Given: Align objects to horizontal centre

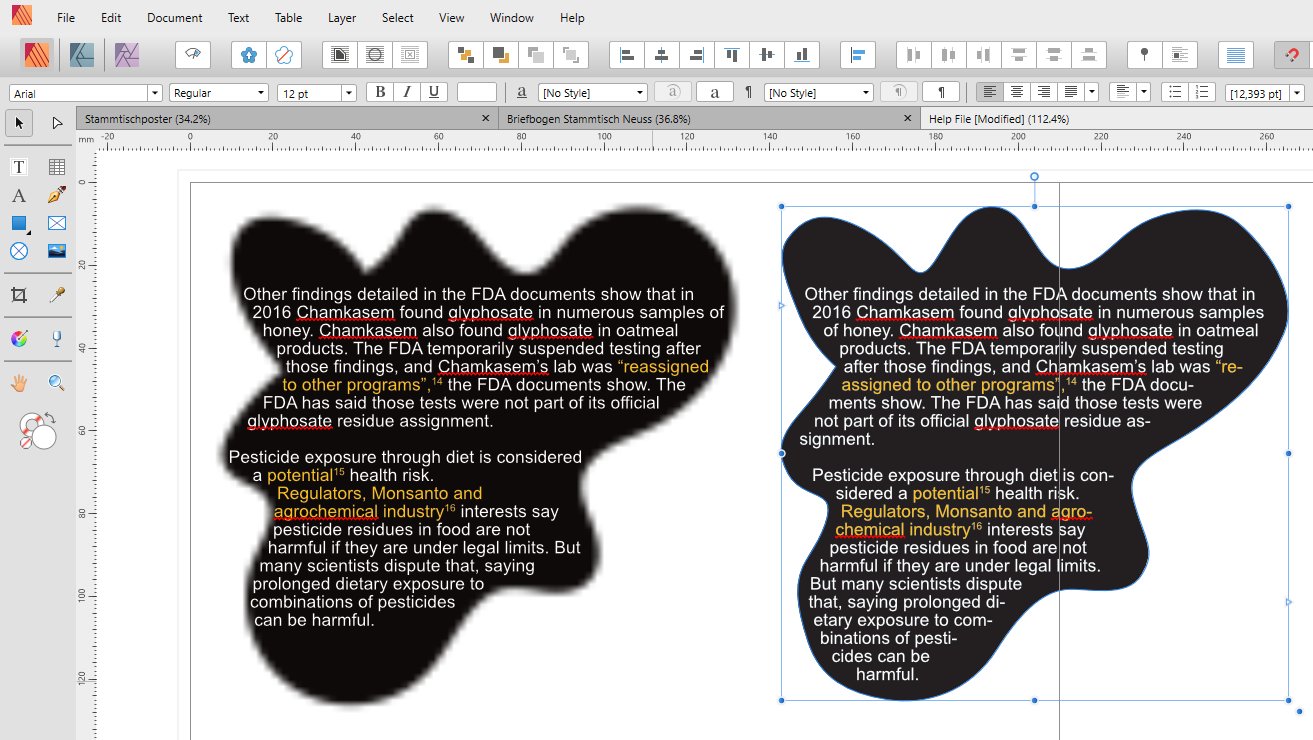Looking at the screenshot, I should pyautogui.click(x=662, y=55).
